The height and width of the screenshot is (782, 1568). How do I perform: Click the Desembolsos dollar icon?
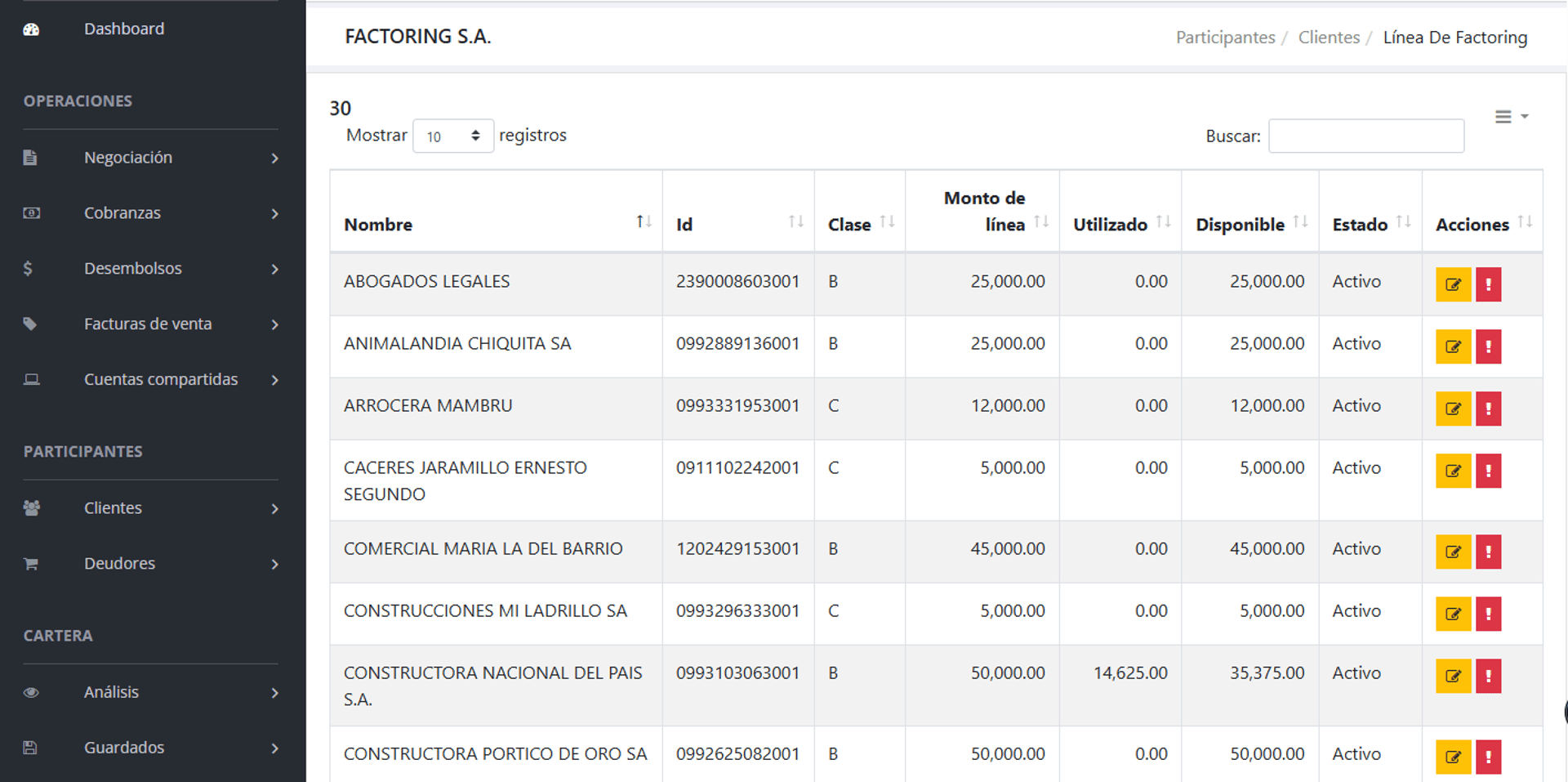coord(28,268)
